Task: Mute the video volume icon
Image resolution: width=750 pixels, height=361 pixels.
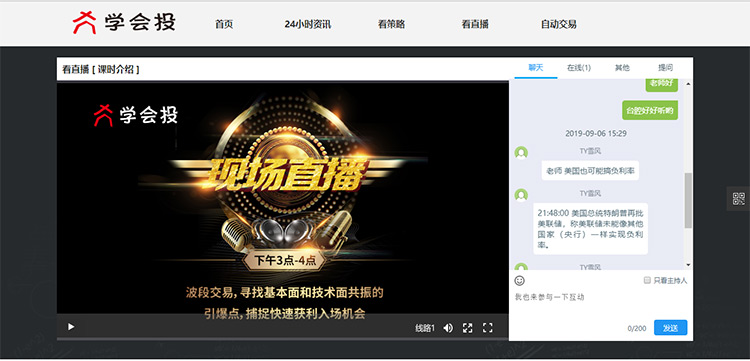Action: pos(448,328)
